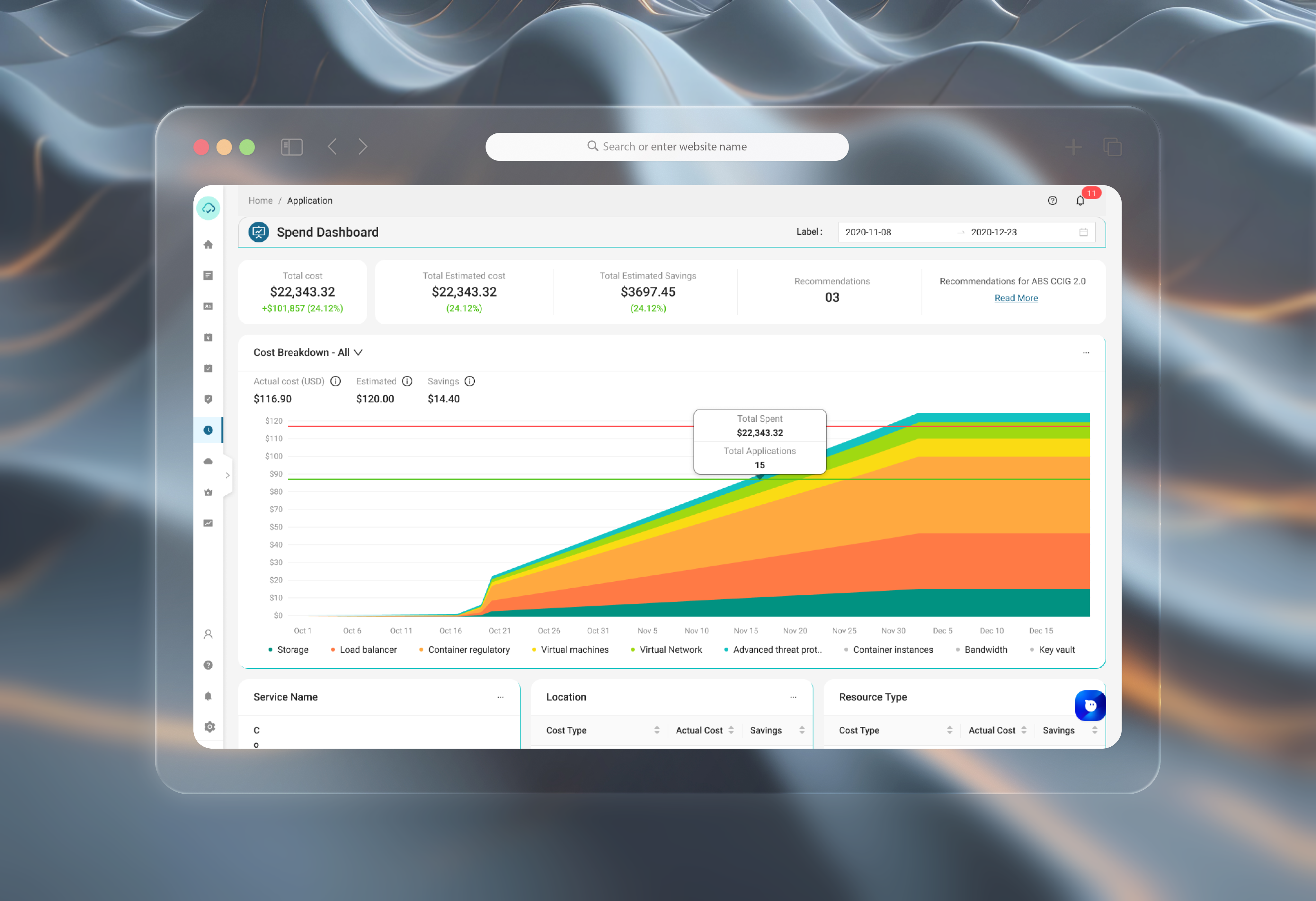Toggle Load balancer series in legend

[364, 649]
